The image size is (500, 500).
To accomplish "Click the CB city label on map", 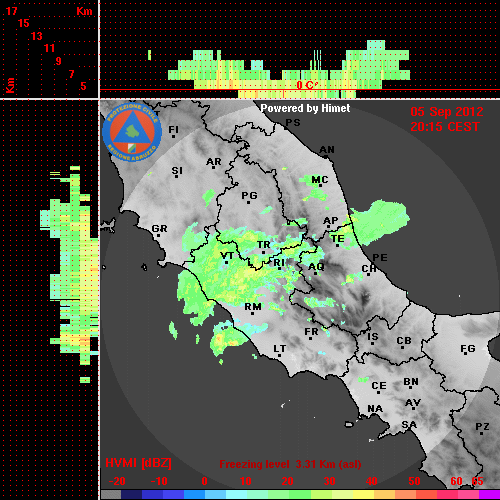I will [404, 341].
